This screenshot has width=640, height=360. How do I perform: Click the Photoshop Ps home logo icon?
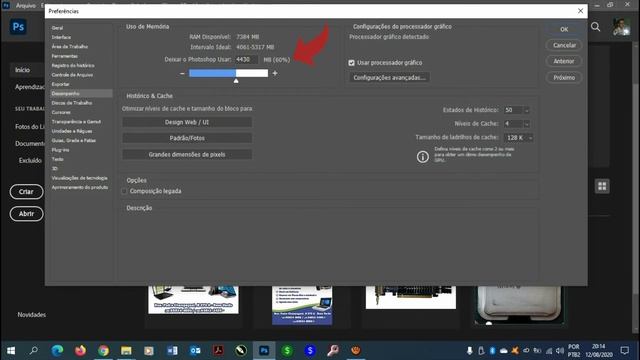click(18, 27)
